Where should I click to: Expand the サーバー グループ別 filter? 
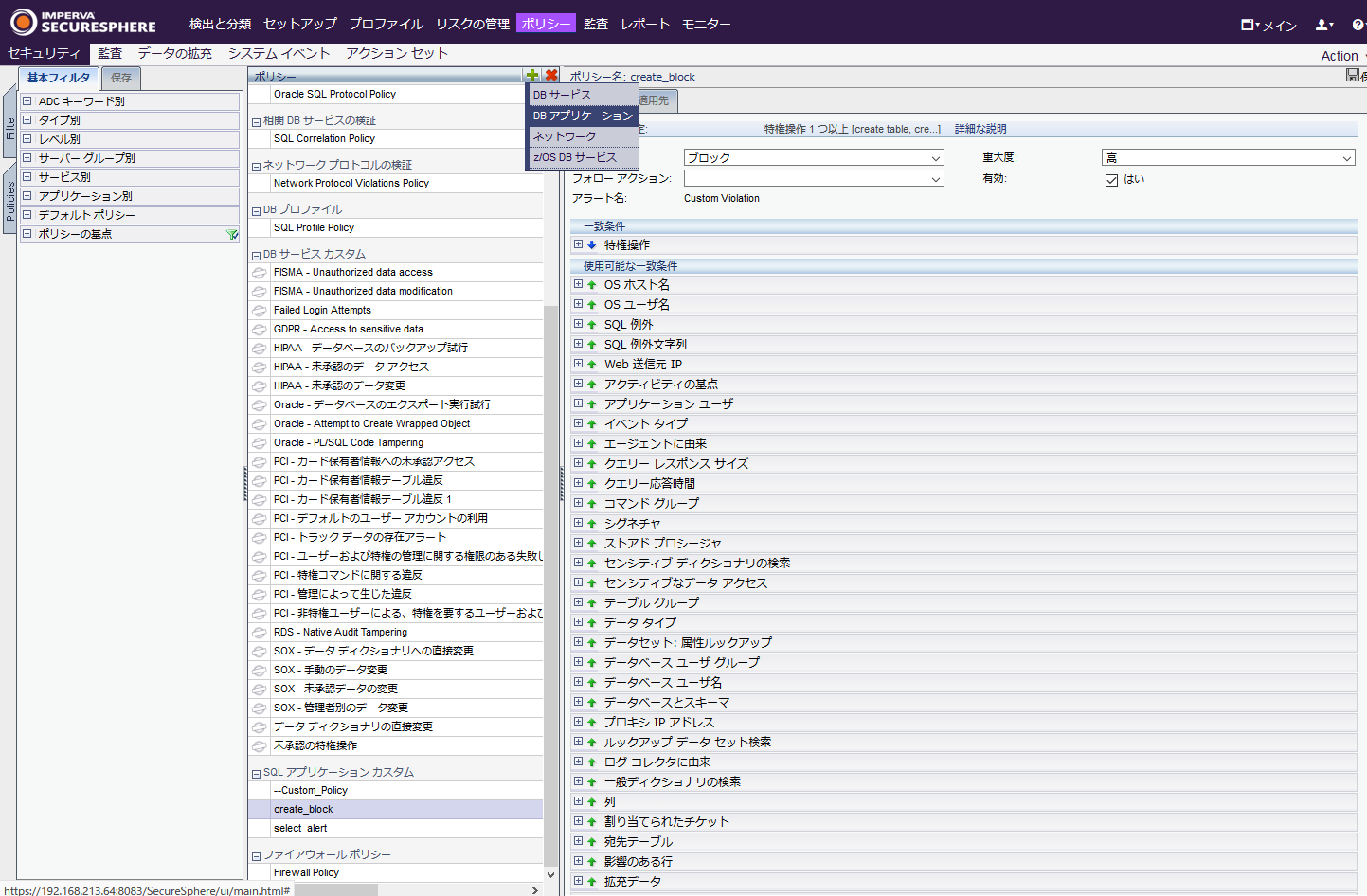coord(27,158)
